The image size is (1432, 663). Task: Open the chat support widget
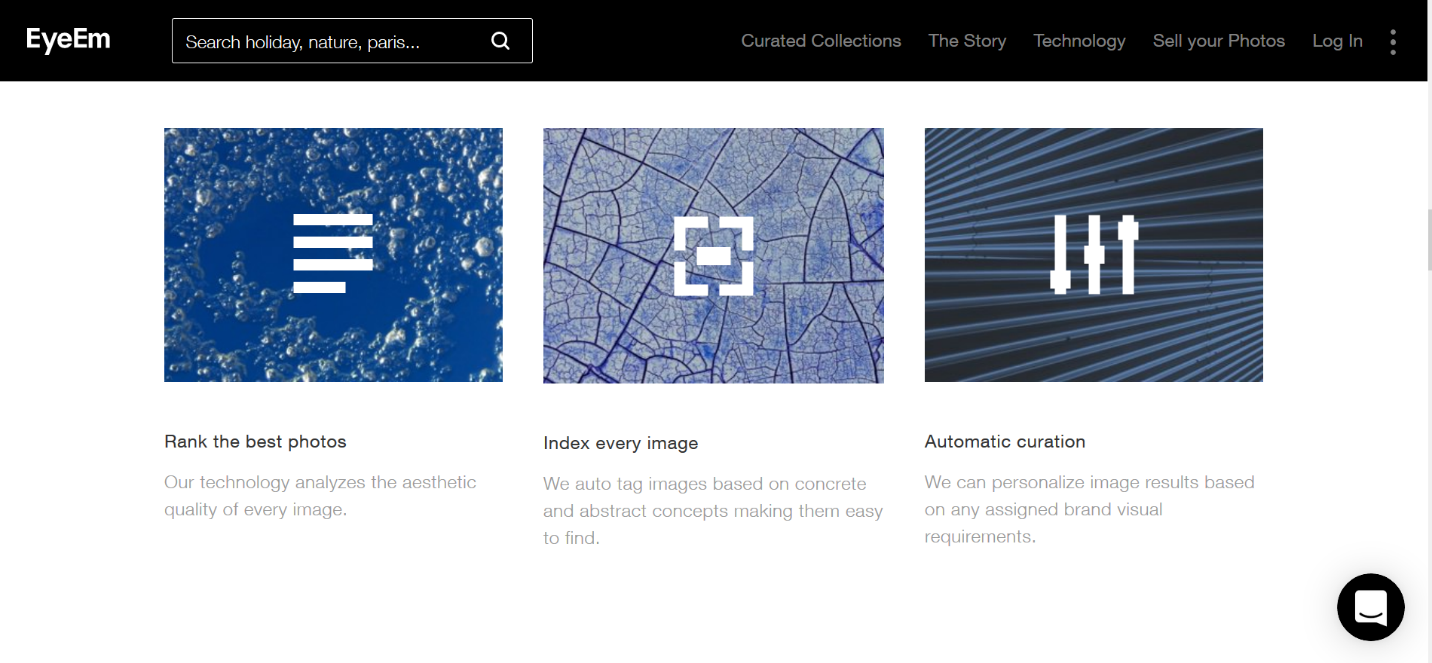click(1370, 607)
